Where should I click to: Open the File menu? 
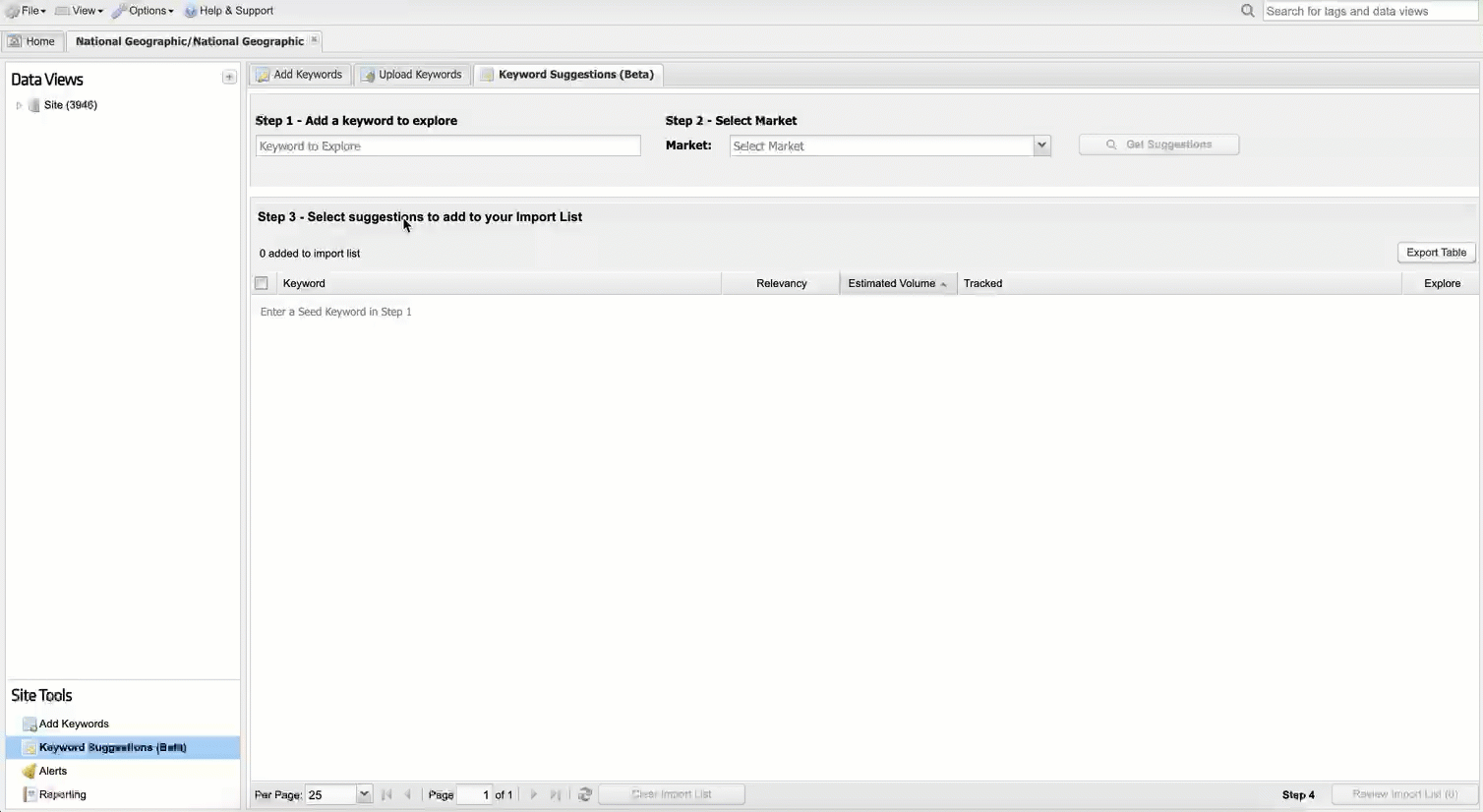coord(28,11)
